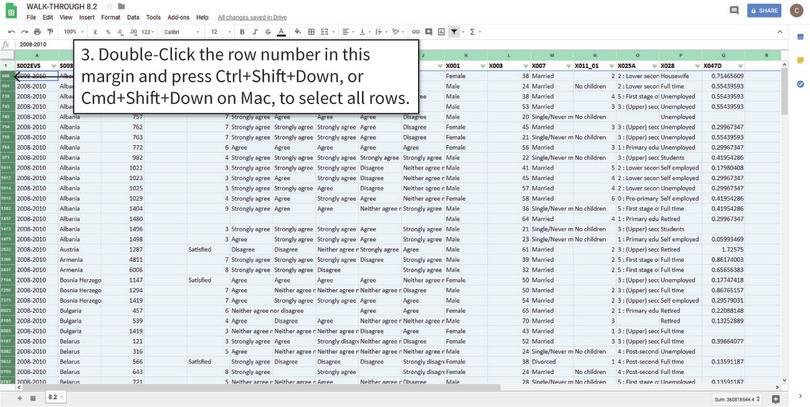Open text rotation dropdown
Image resolution: width=810 pixels, height=407 pixels.
coord(397,32)
